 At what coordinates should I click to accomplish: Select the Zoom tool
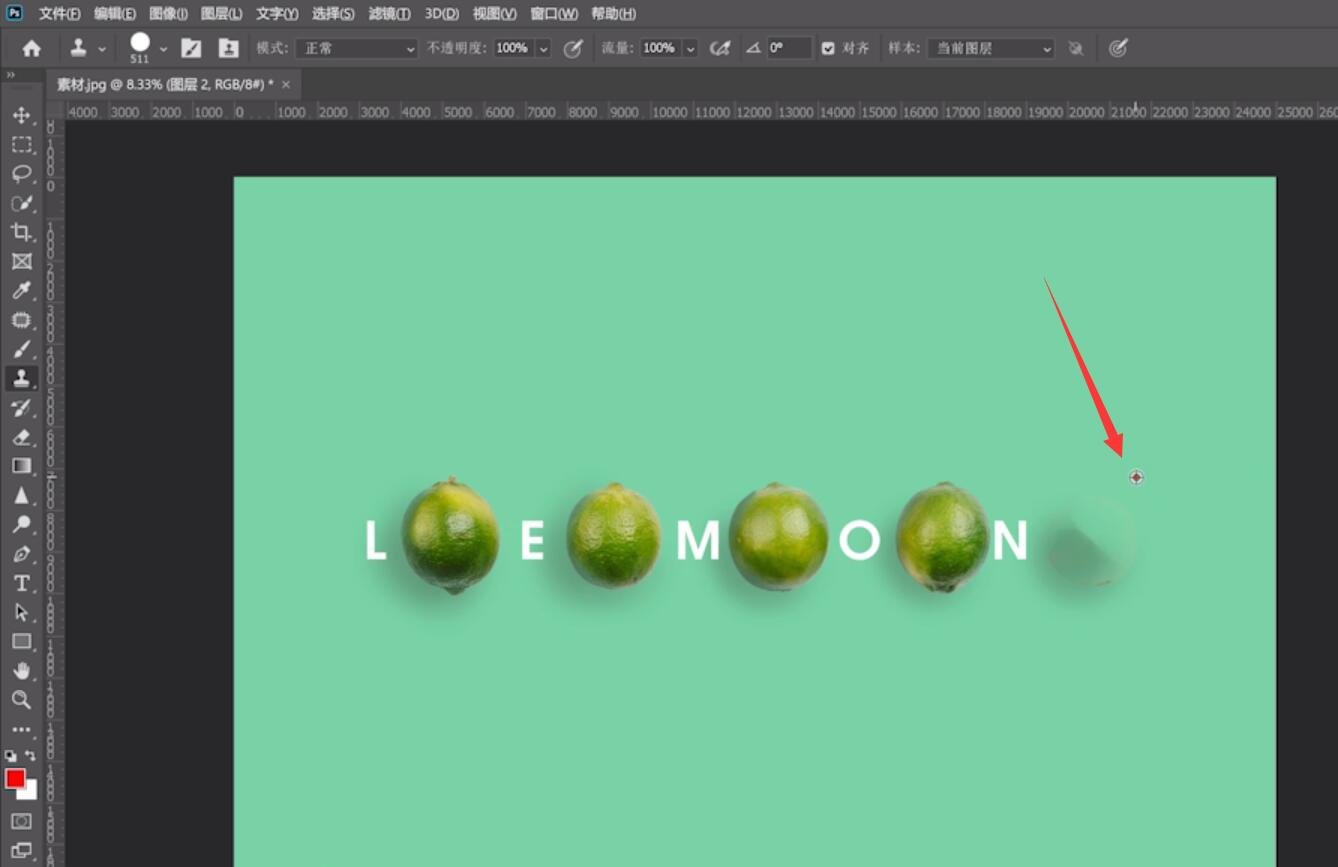click(21, 700)
